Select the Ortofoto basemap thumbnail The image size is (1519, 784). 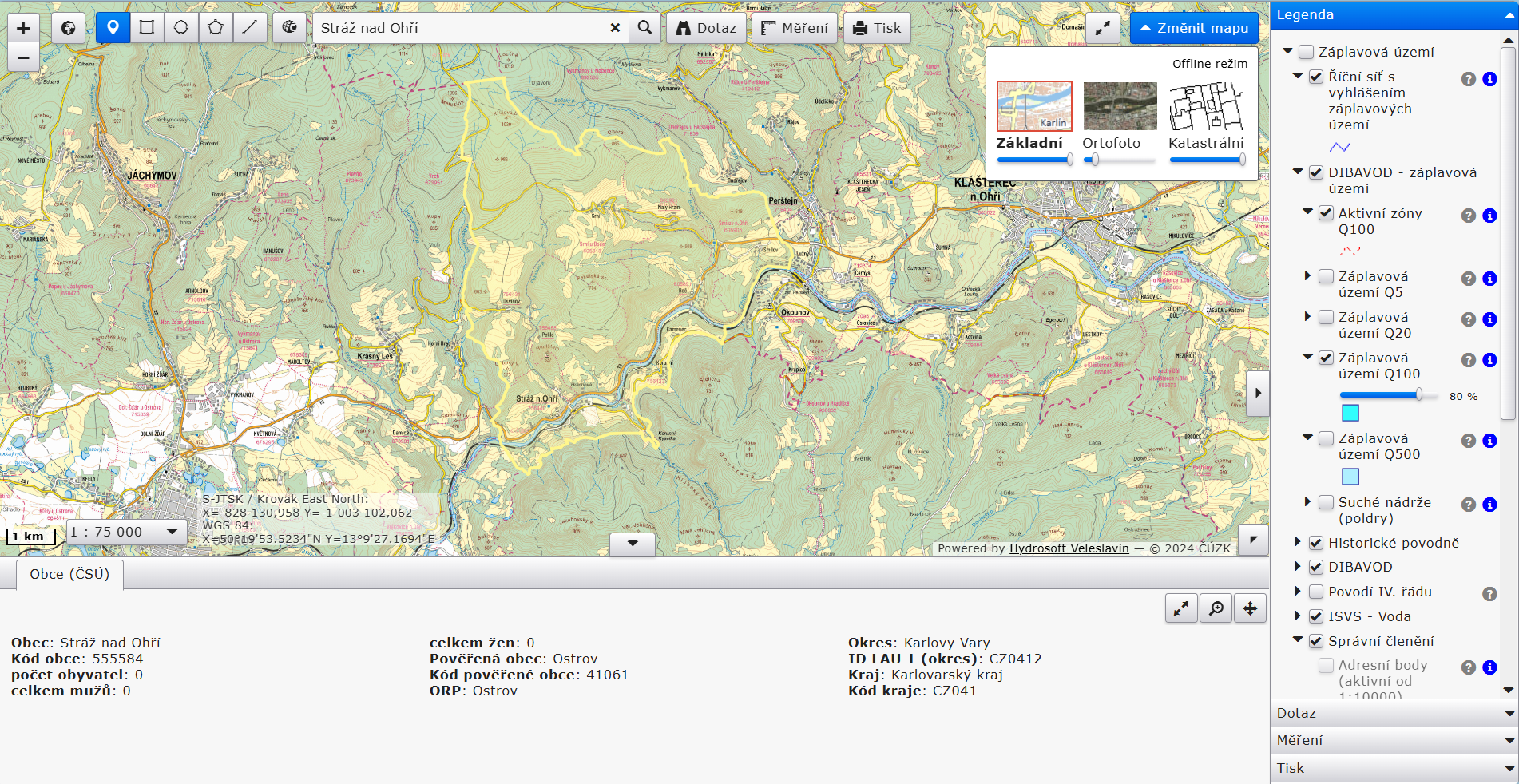tap(1120, 105)
